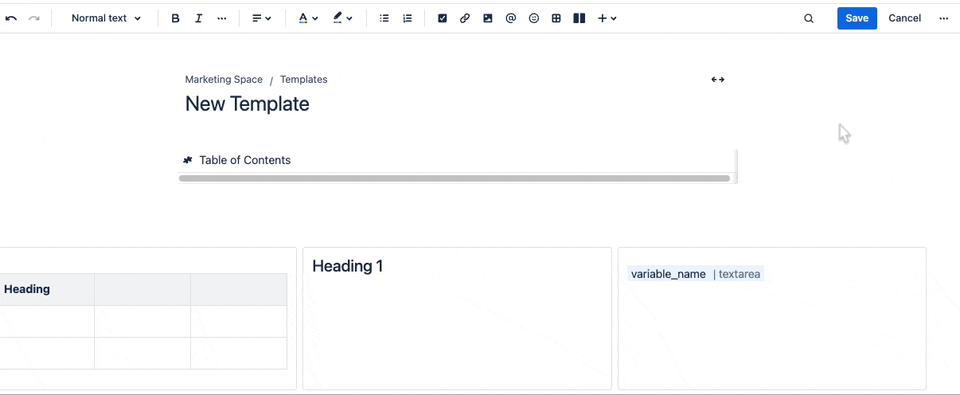
Task: Open the Templates breadcrumb link
Action: [x=304, y=80]
